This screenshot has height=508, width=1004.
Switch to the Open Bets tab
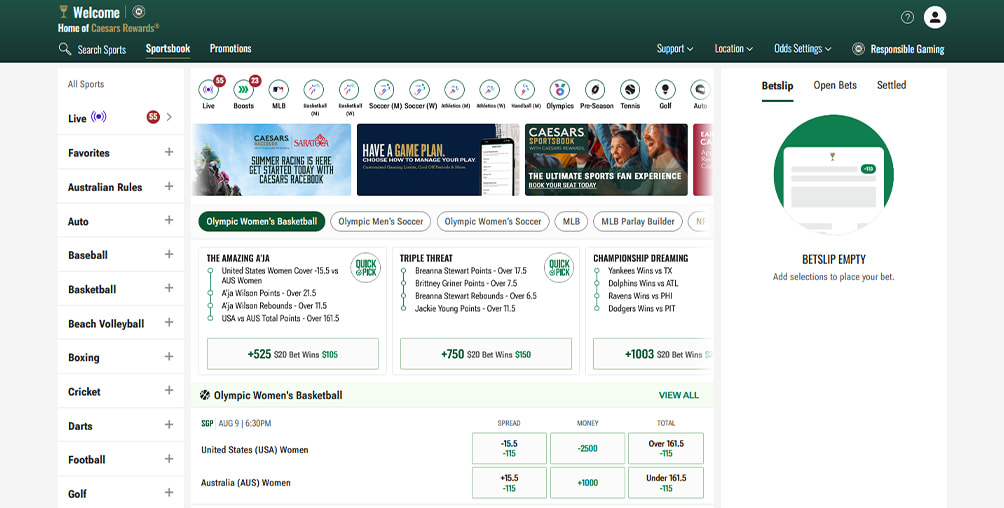tap(835, 85)
